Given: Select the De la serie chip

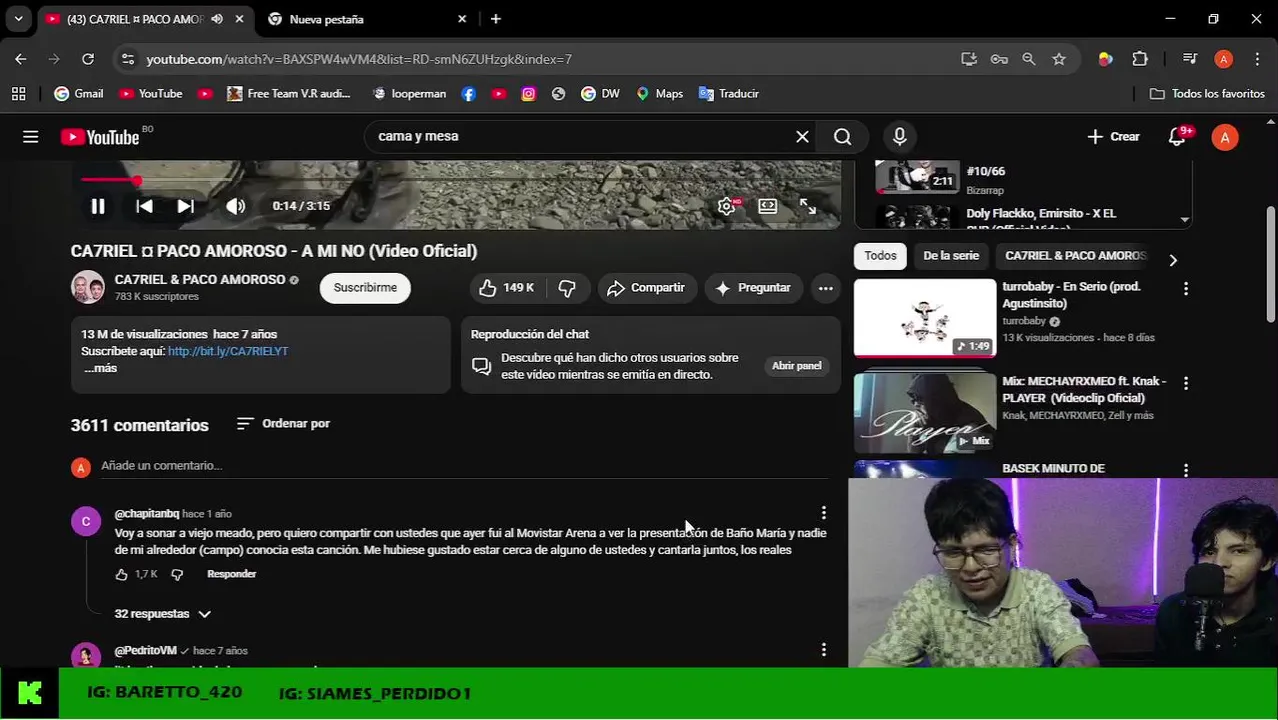Looking at the screenshot, I should click(x=951, y=256).
